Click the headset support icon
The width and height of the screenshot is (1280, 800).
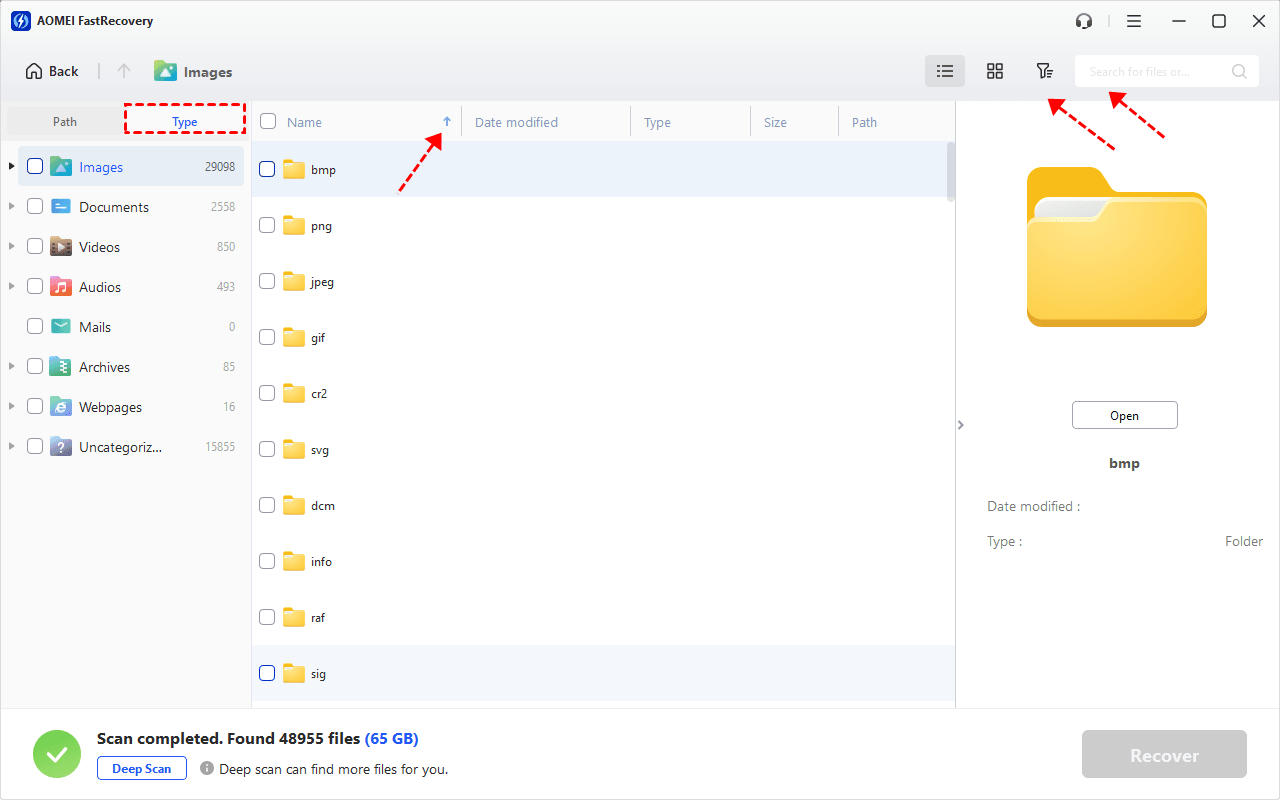coord(1084,21)
